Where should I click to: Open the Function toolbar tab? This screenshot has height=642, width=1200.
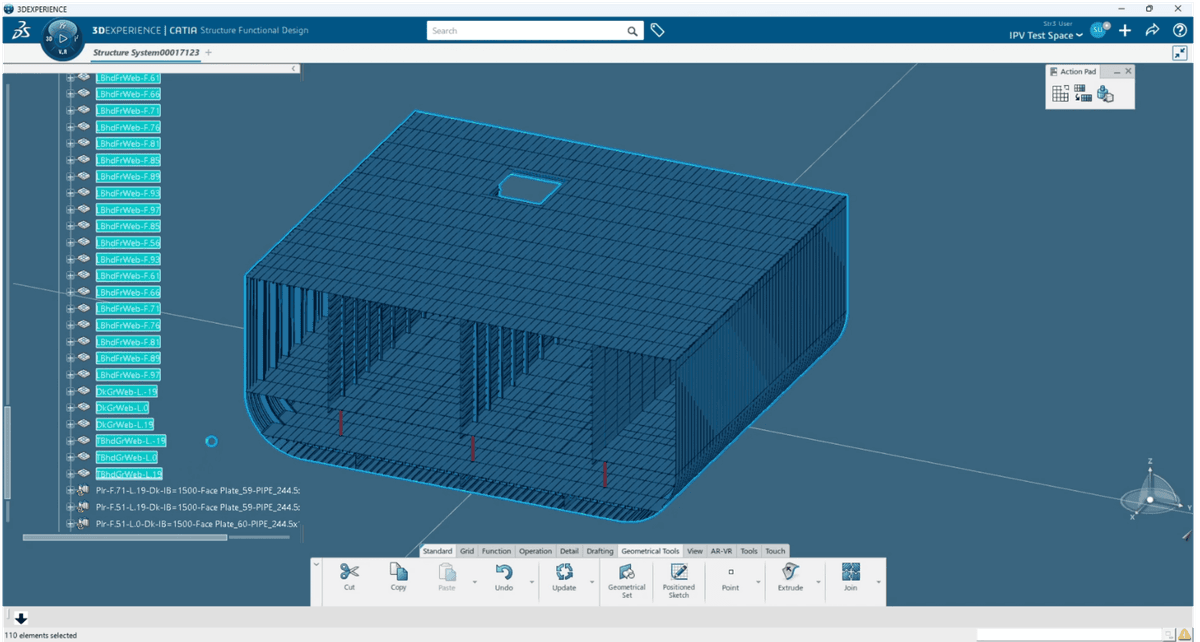coord(496,551)
